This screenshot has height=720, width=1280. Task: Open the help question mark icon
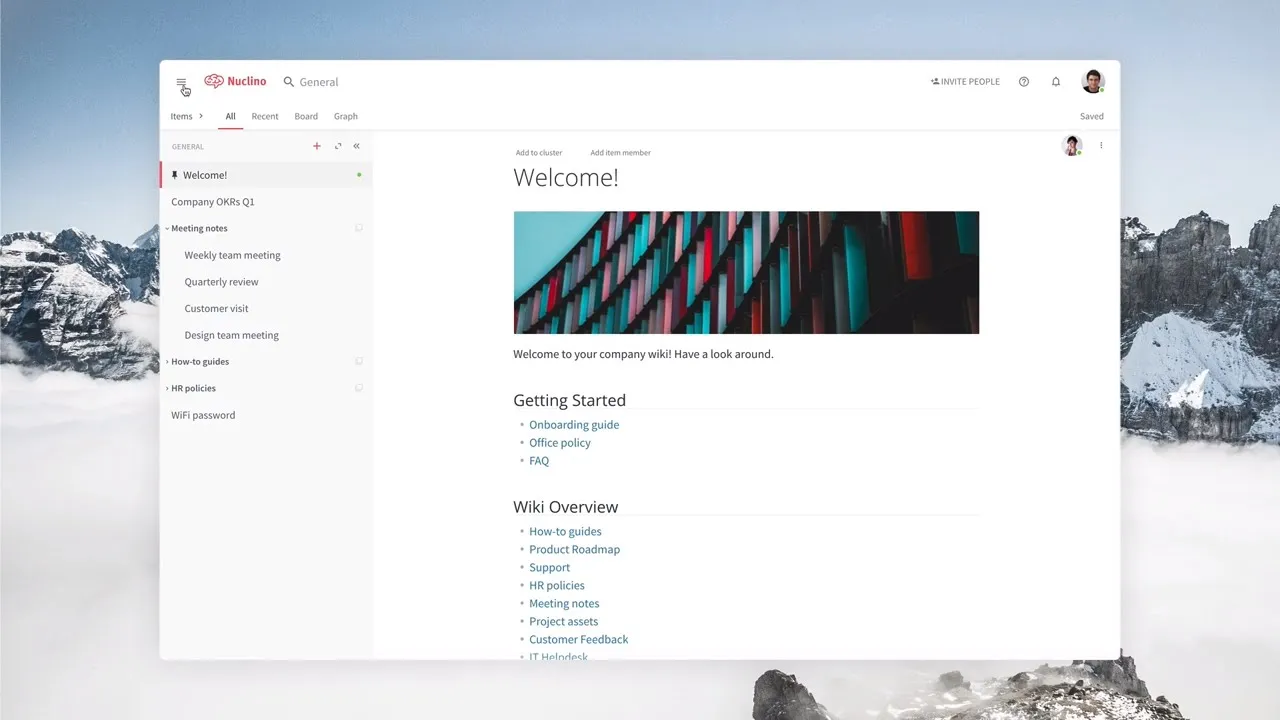(x=1024, y=82)
